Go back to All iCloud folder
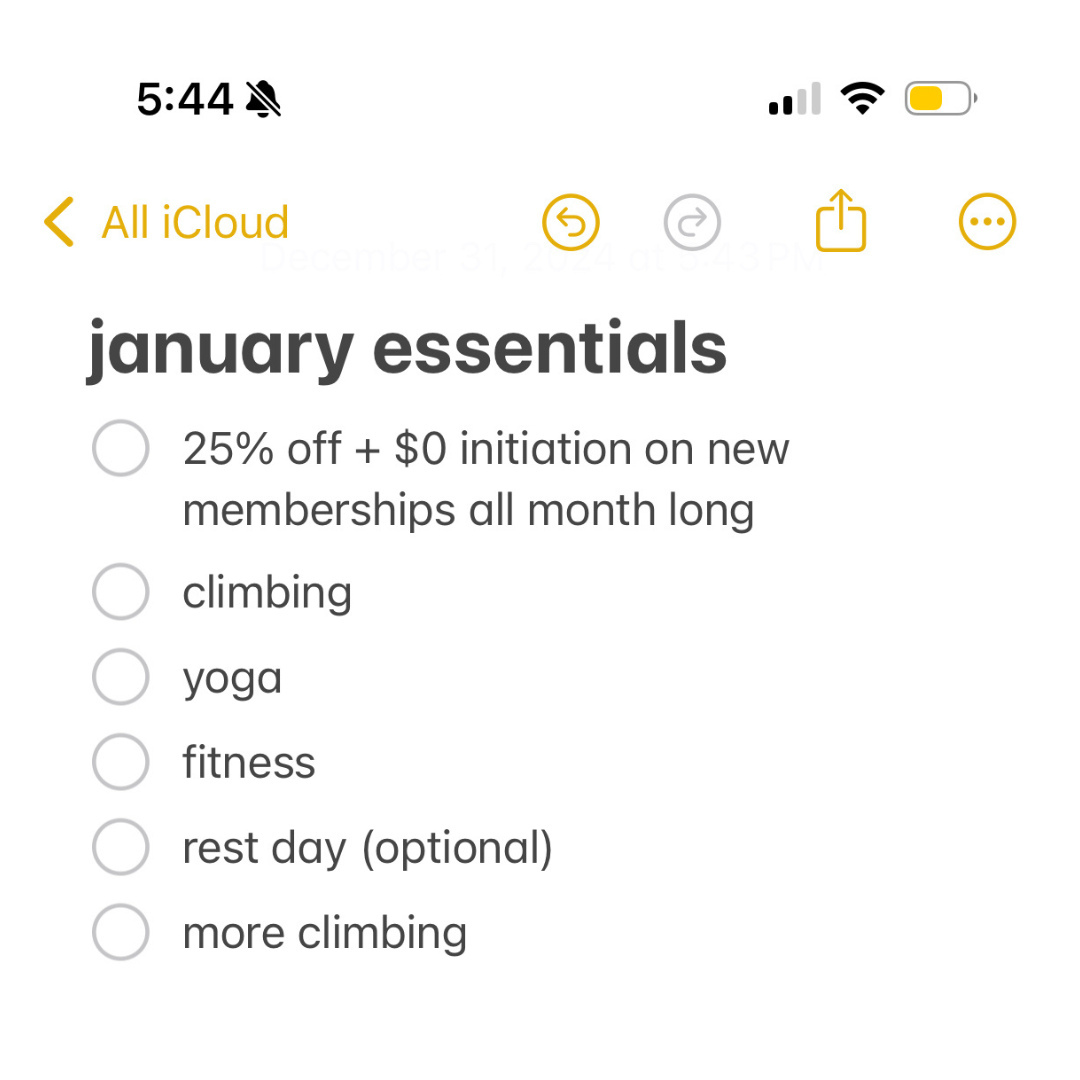The height and width of the screenshot is (1080, 1080). pyautogui.click(x=195, y=222)
